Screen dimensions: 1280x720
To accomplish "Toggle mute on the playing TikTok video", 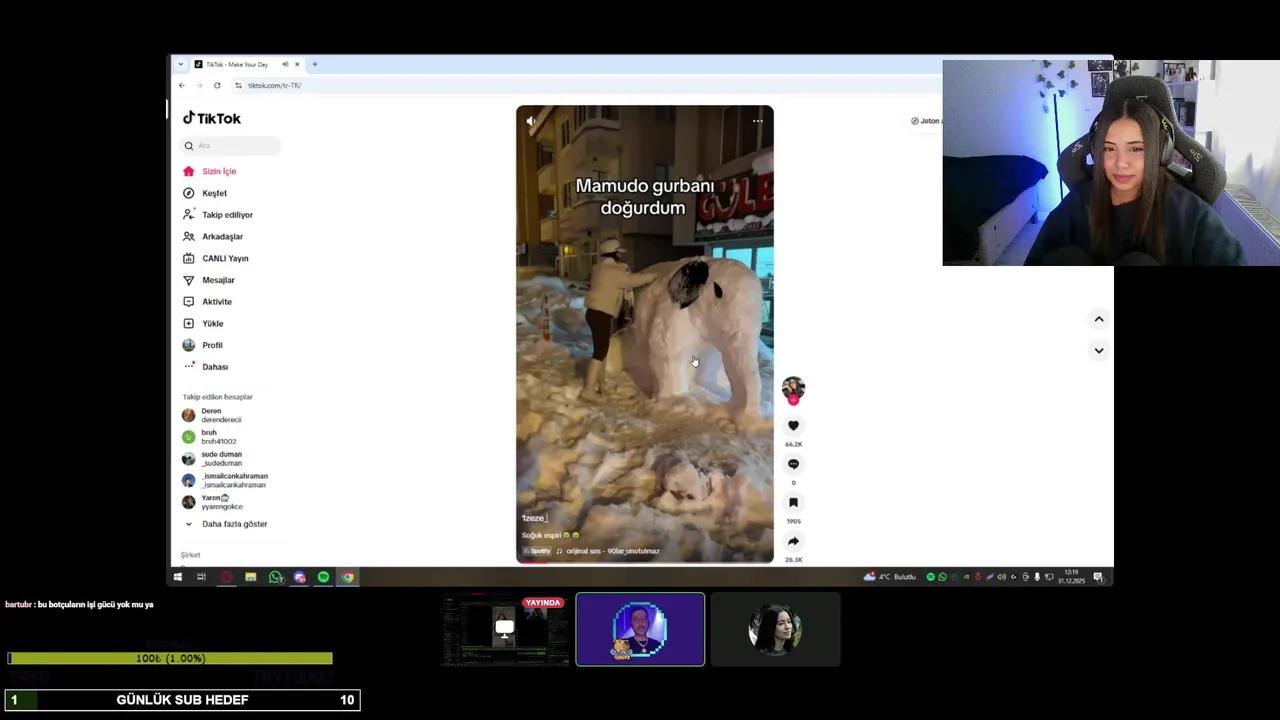I will 530,120.
